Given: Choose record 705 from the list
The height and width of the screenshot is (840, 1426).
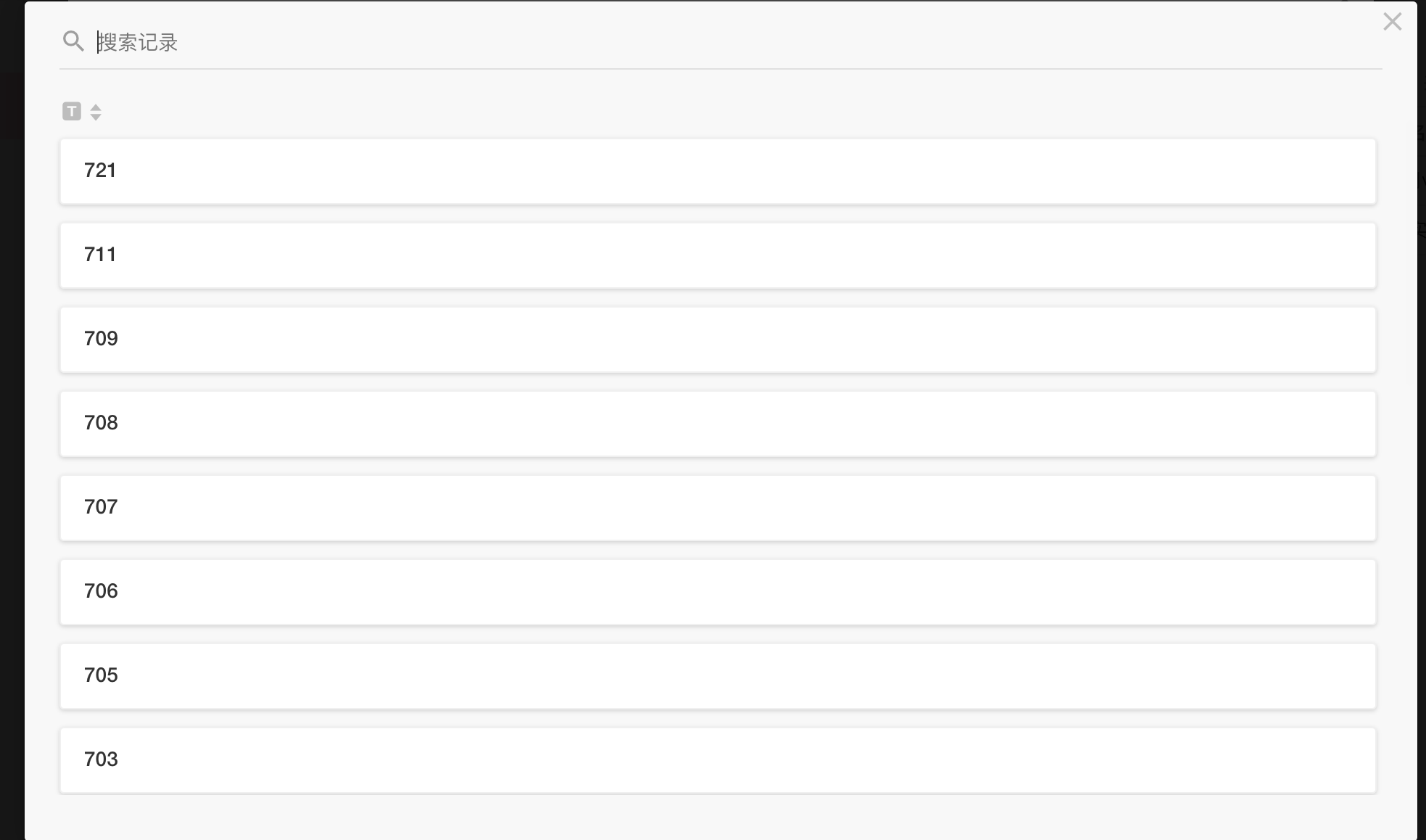Looking at the screenshot, I should tap(717, 676).
